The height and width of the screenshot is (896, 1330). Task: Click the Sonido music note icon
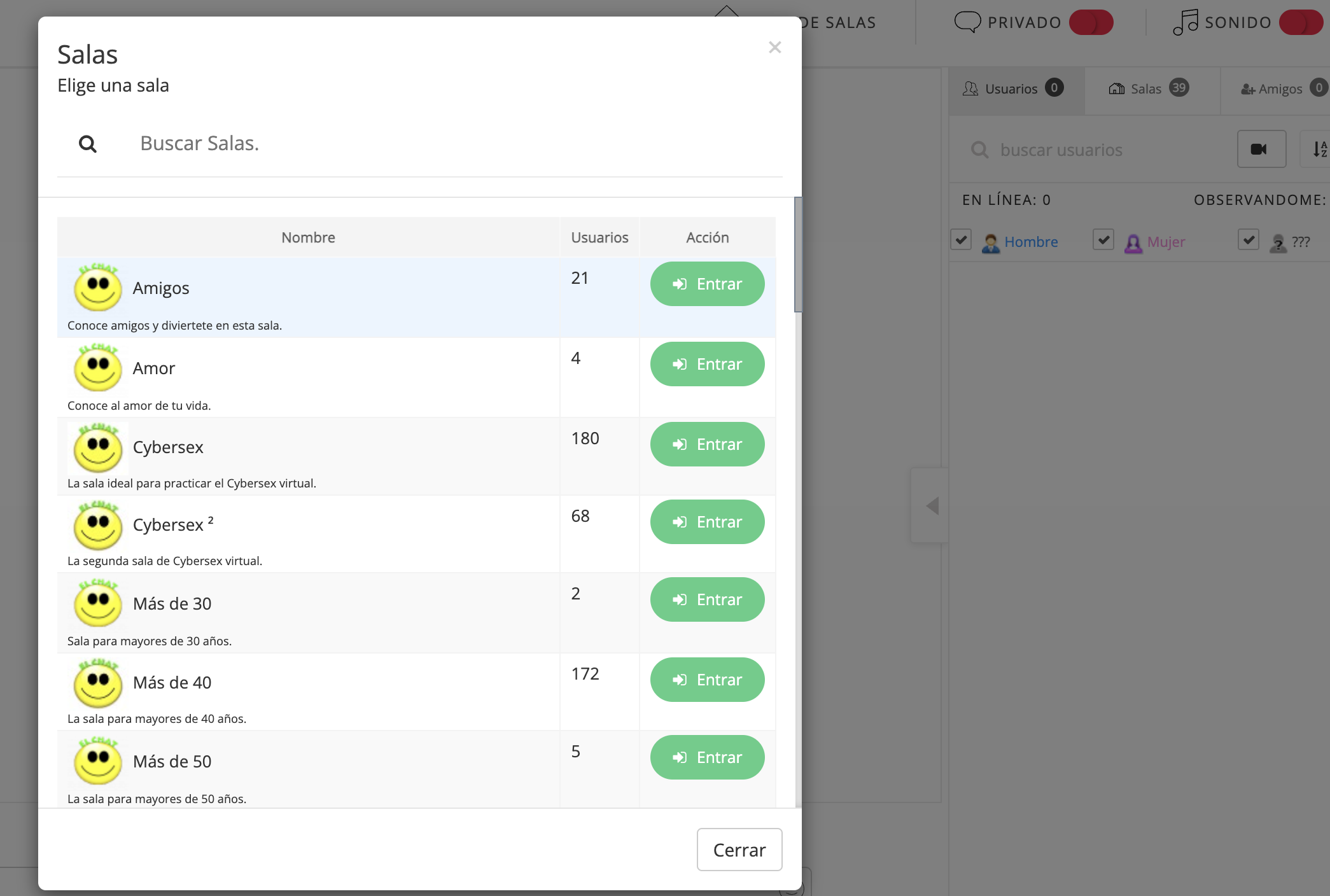click(1185, 22)
